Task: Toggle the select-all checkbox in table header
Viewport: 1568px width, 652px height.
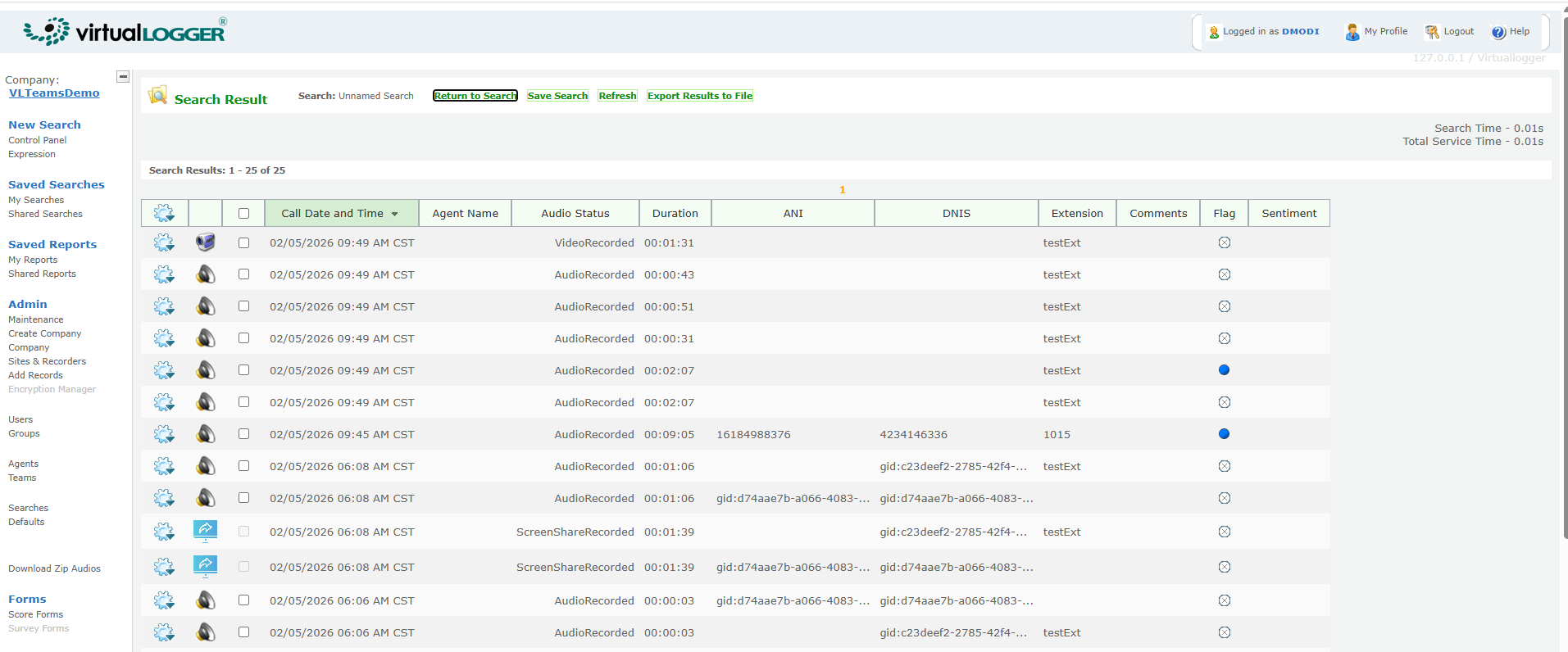Action: click(x=243, y=213)
